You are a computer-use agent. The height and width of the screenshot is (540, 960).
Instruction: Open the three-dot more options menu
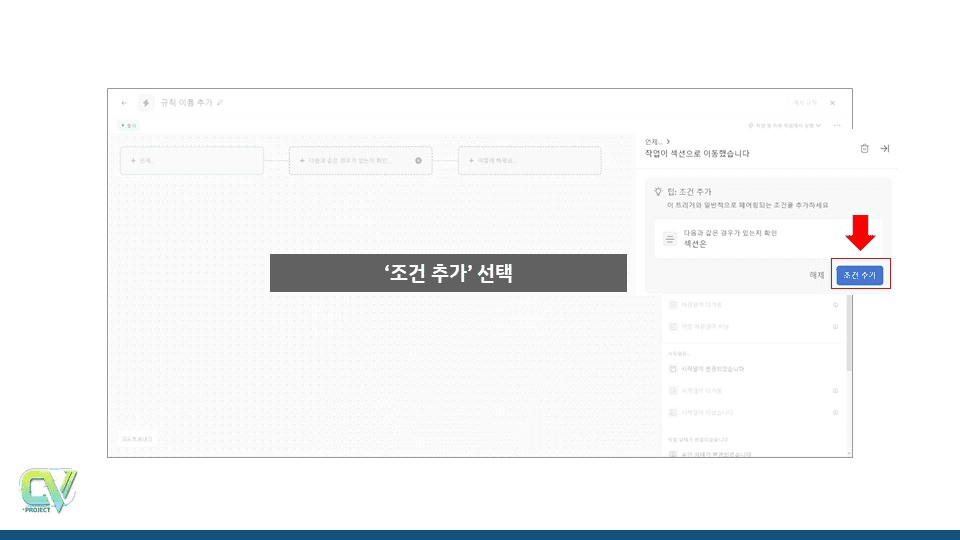[x=836, y=125]
